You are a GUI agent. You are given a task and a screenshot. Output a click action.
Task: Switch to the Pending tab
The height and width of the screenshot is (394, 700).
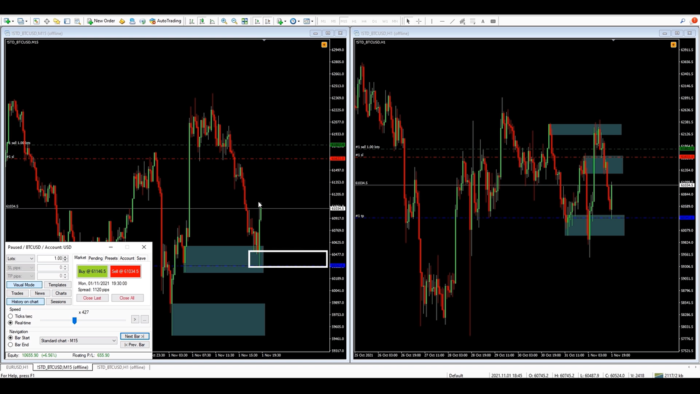pyautogui.click(x=96, y=258)
